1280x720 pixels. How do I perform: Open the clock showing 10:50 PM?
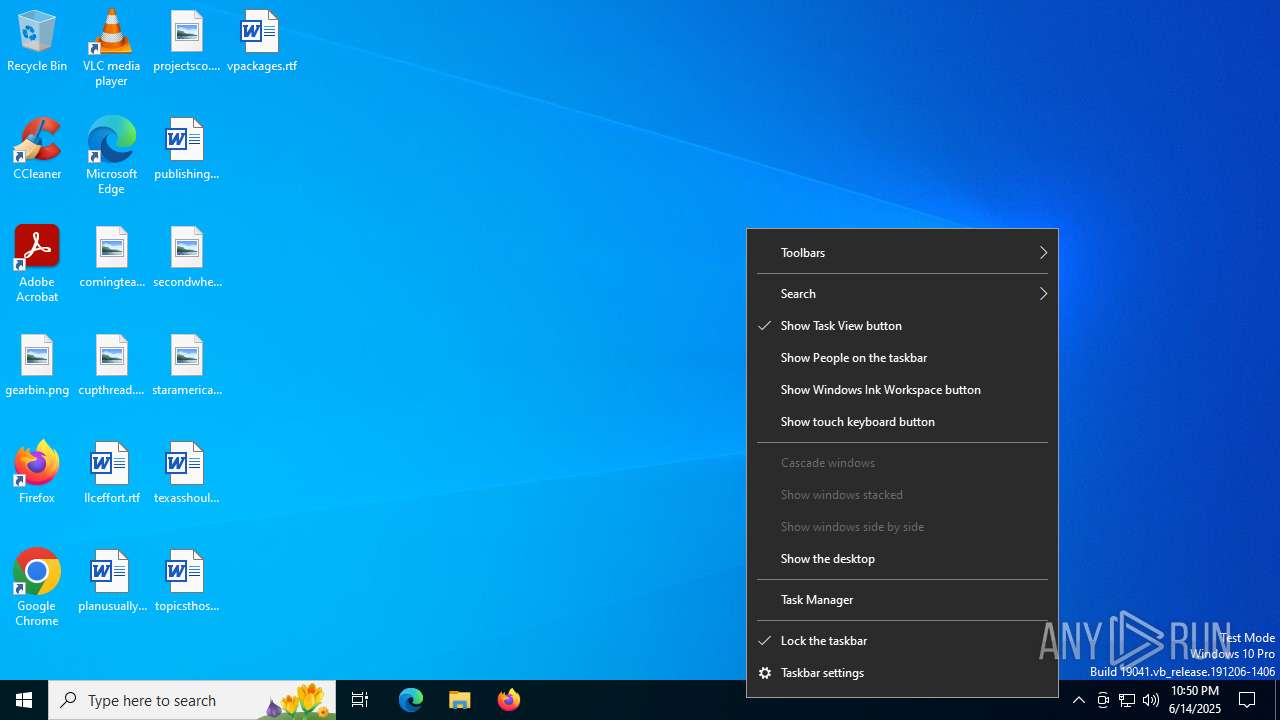pos(1195,700)
